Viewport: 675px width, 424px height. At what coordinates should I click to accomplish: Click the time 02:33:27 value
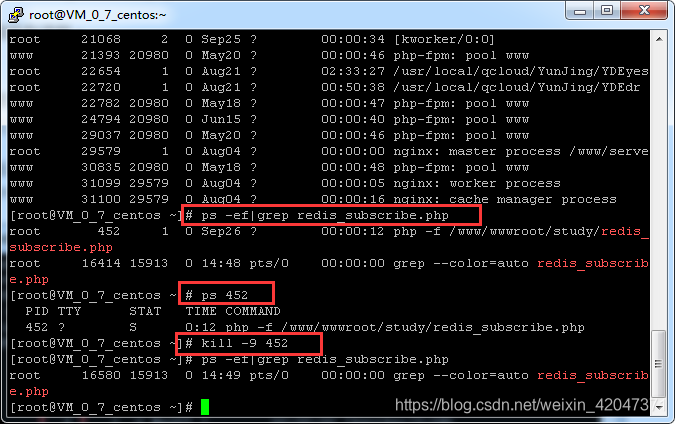(x=353, y=71)
